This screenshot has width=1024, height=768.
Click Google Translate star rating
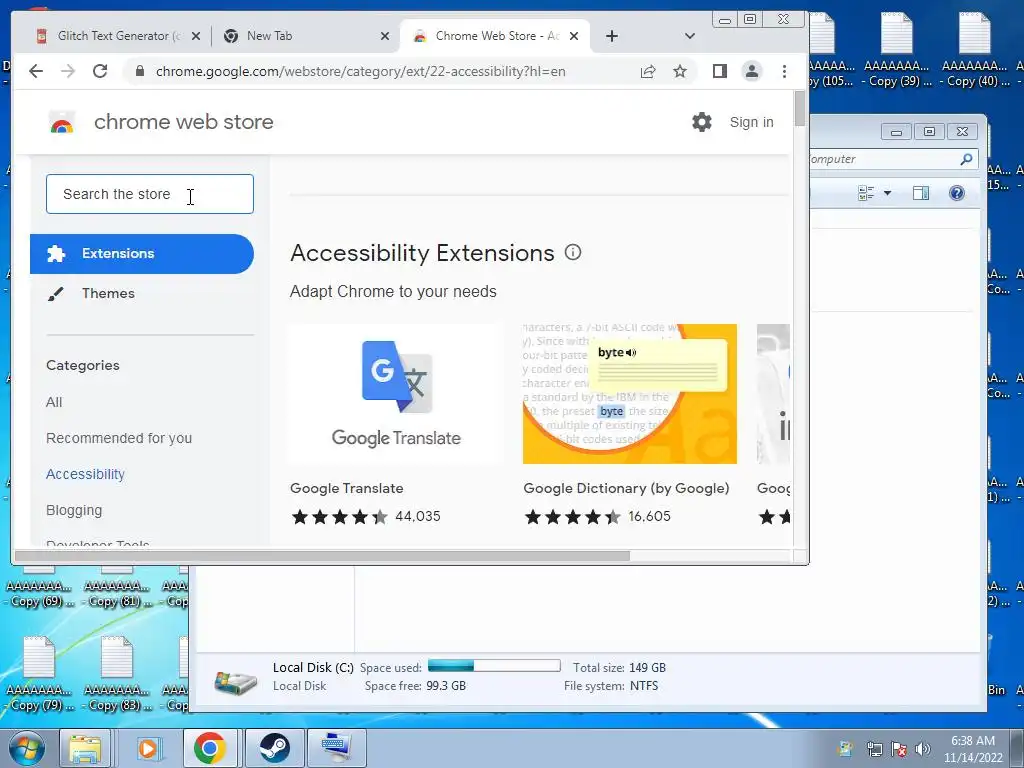point(339,517)
